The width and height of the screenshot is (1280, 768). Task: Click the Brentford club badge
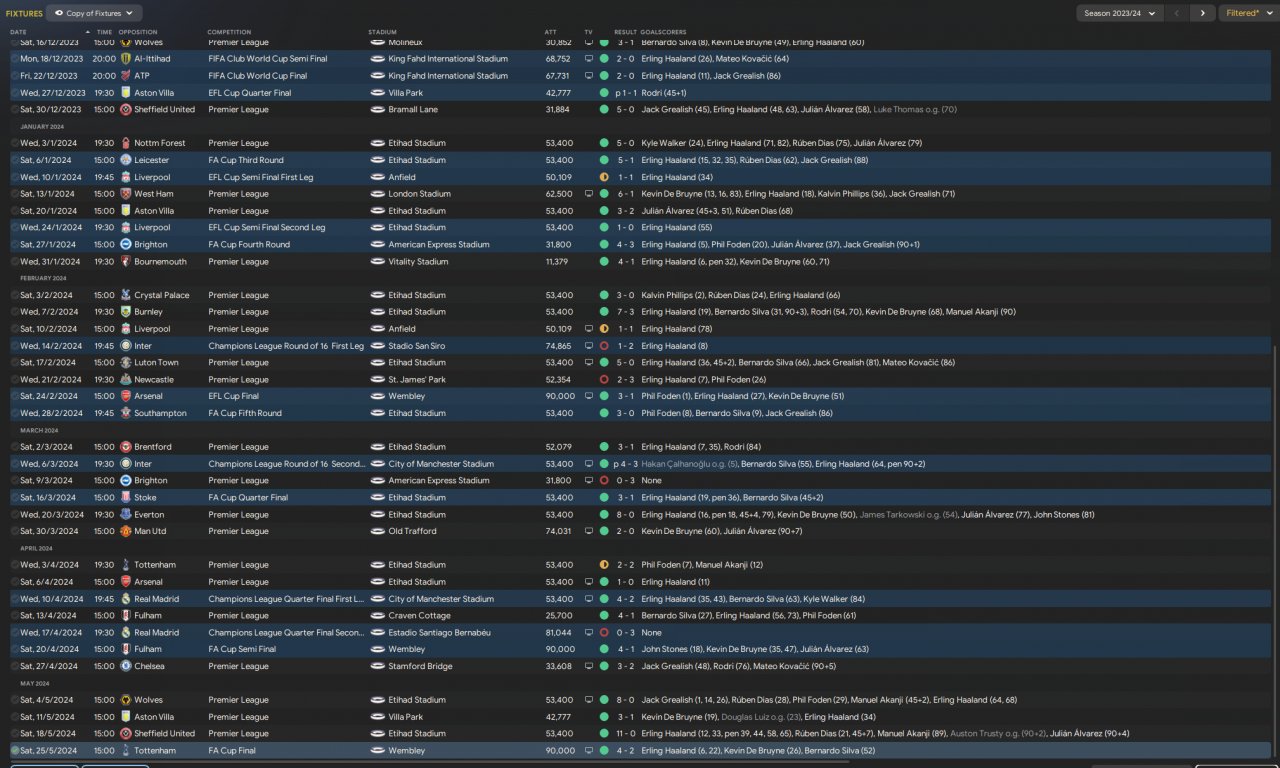point(125,447)
